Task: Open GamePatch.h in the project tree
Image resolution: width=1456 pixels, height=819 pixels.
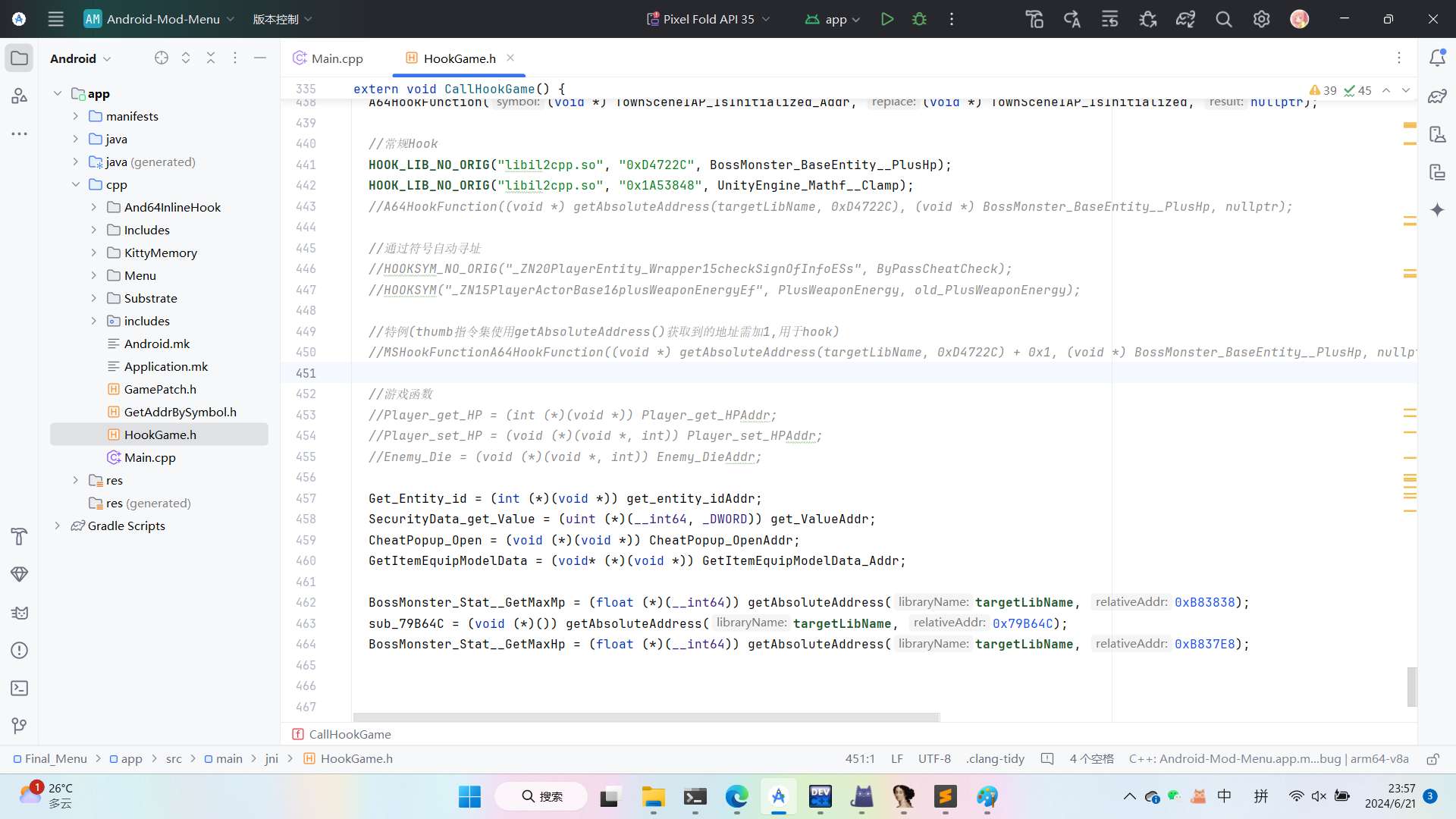Action: [160, 389]
